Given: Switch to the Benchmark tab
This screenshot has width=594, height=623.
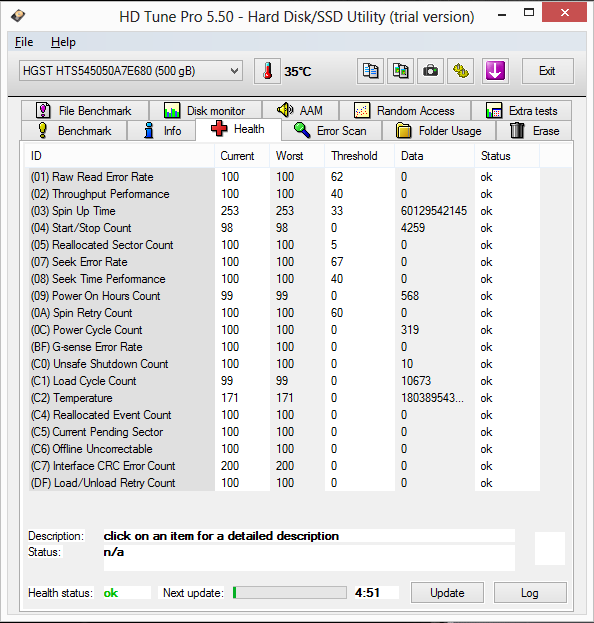Looking at the screenshot, I should coord(74,130).
